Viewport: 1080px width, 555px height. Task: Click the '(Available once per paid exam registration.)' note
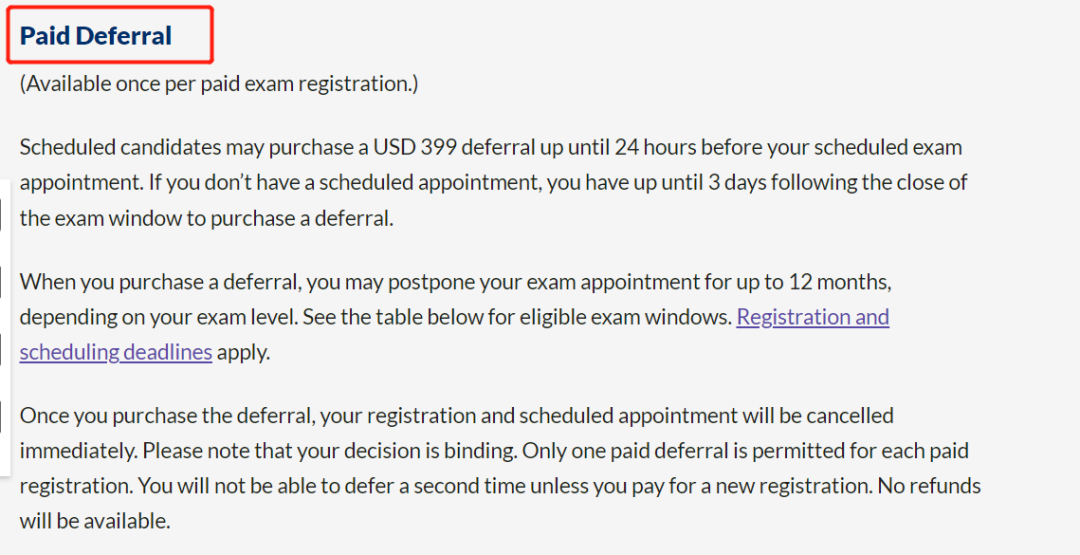(218, 84)
